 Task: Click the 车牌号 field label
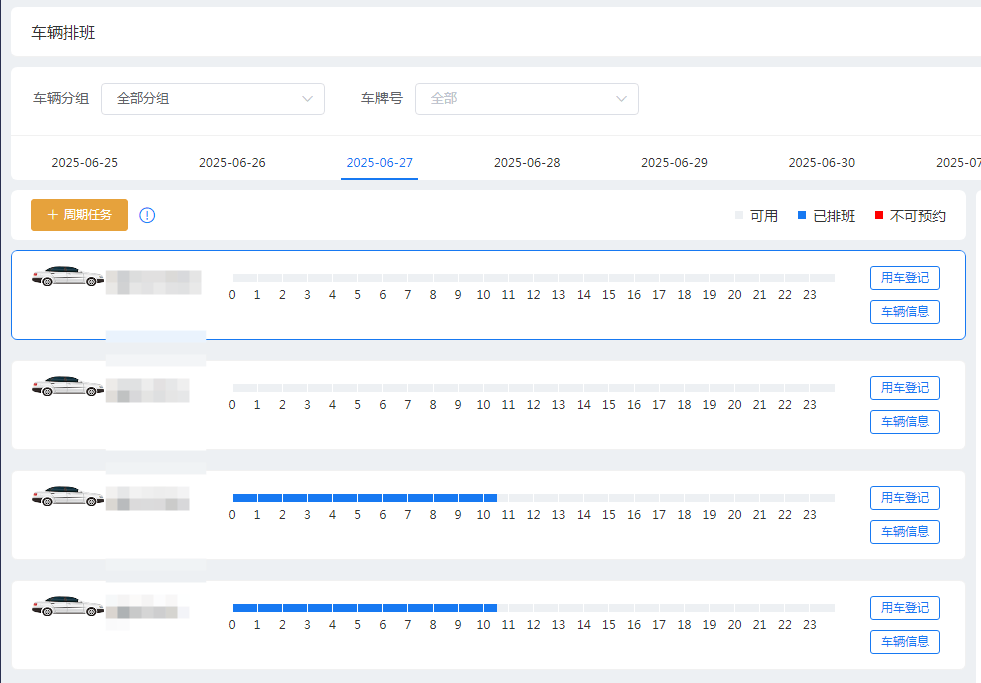point(382,98)
